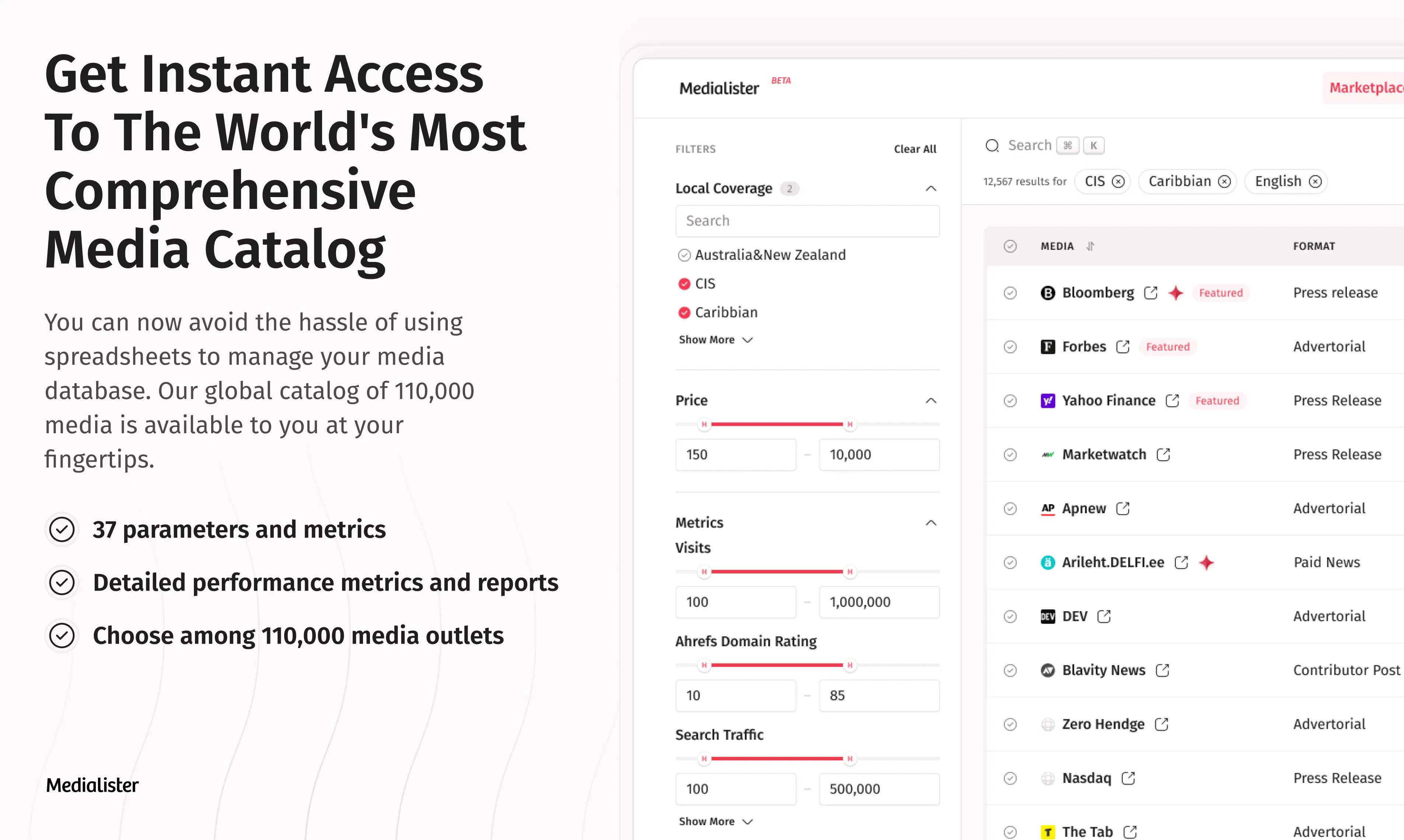Click the minimum price field showing 150
The image size is (1404, 840).
click(x=736, y=455)
